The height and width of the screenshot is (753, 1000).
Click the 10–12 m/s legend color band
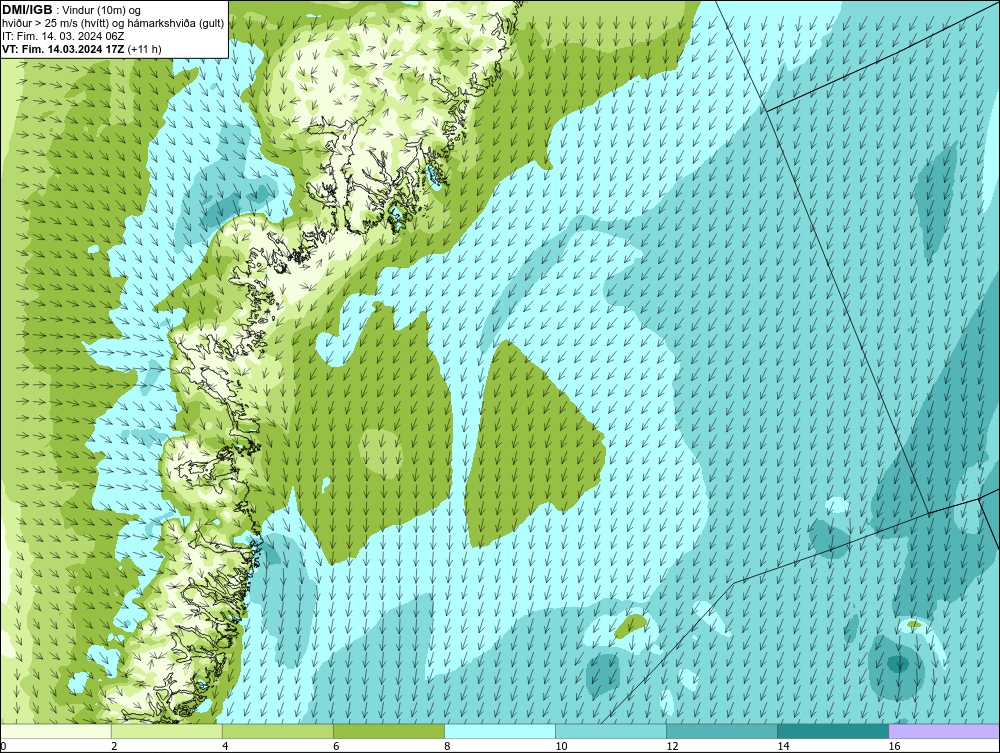tap(611, 731)
